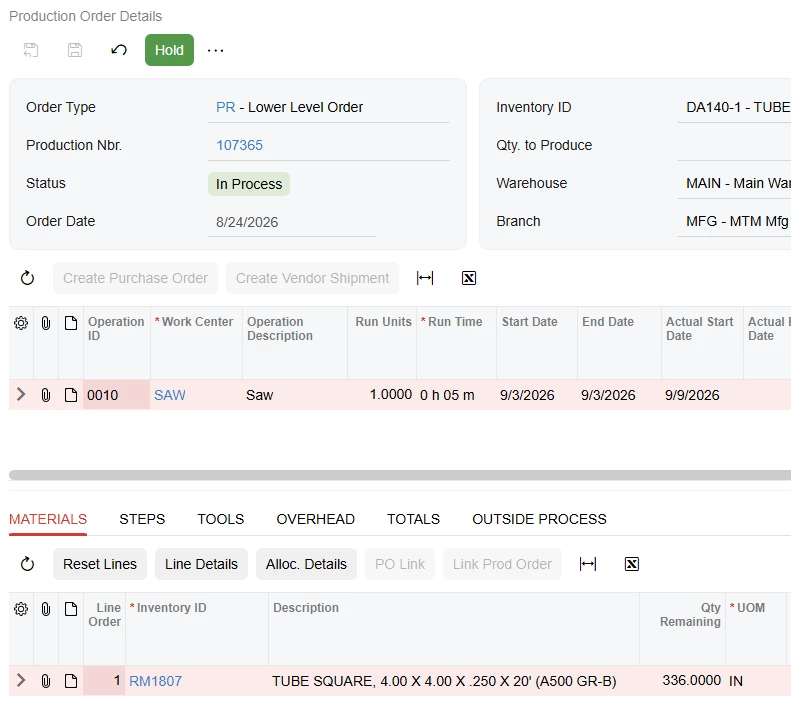Click the Order Date field

(x=292, y=222)
